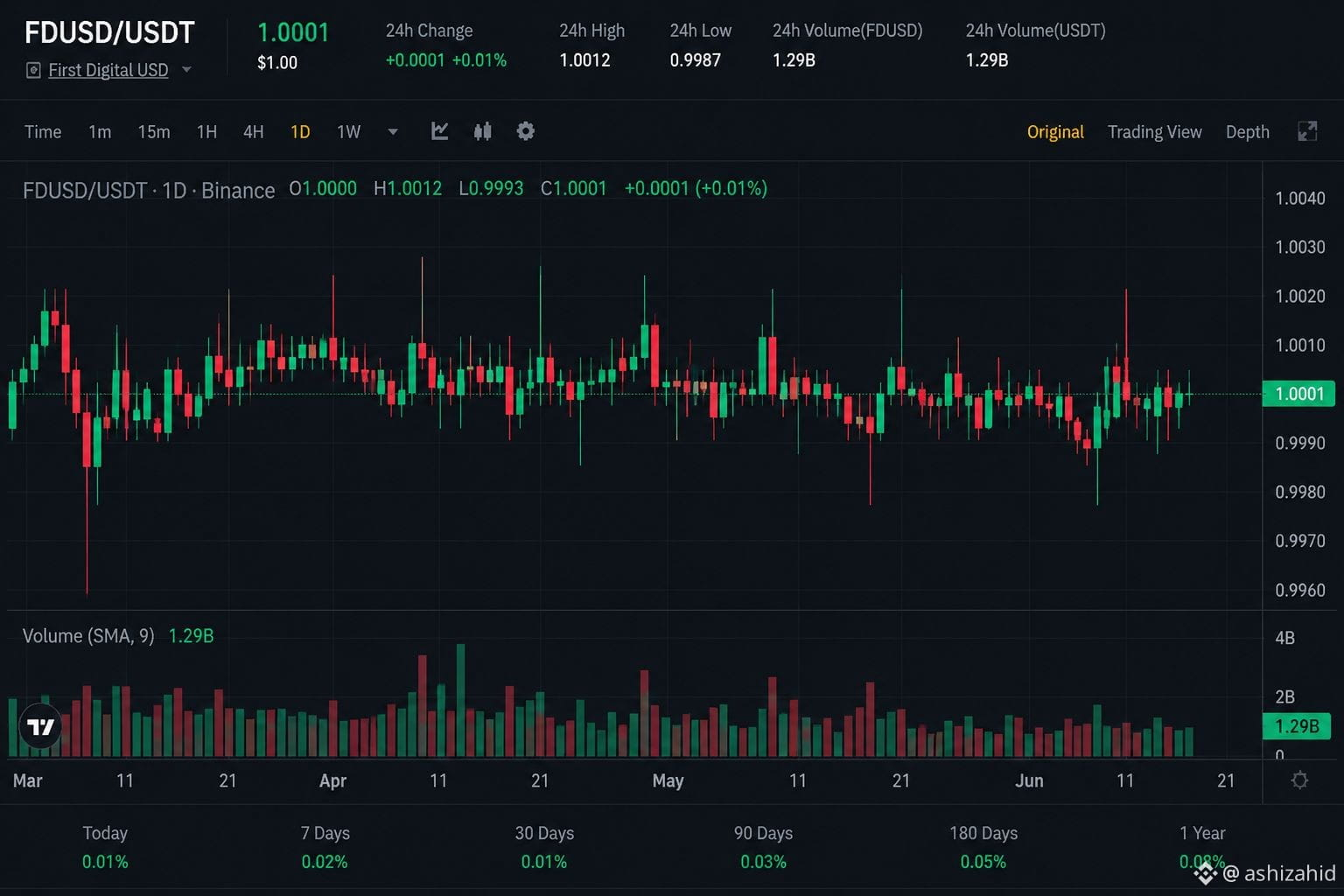Click the 4B volume axis label
1344x896 pixels.
[1284, 638]
